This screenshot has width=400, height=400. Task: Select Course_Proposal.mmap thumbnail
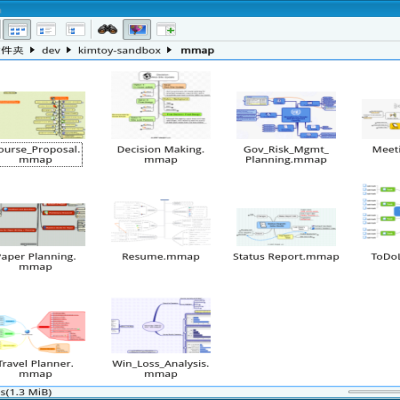point(42,115)
